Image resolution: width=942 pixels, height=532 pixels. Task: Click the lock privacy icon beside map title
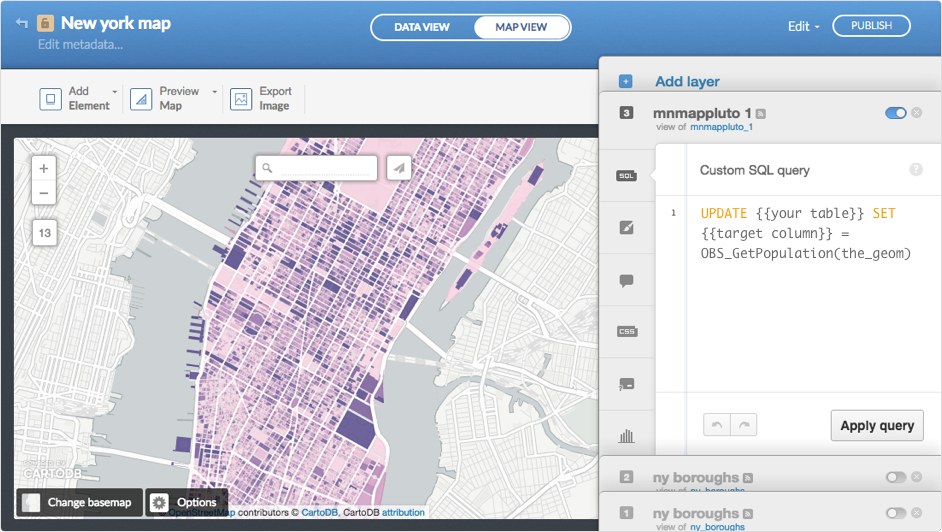tap(45, 23)
